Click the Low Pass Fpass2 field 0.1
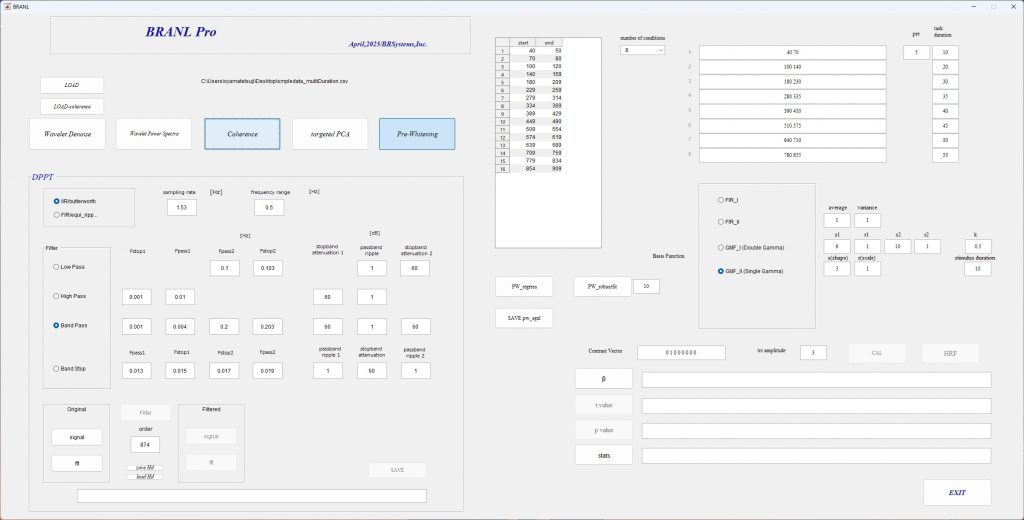This screenshot has width=1024, height=520. pos(225,268)
